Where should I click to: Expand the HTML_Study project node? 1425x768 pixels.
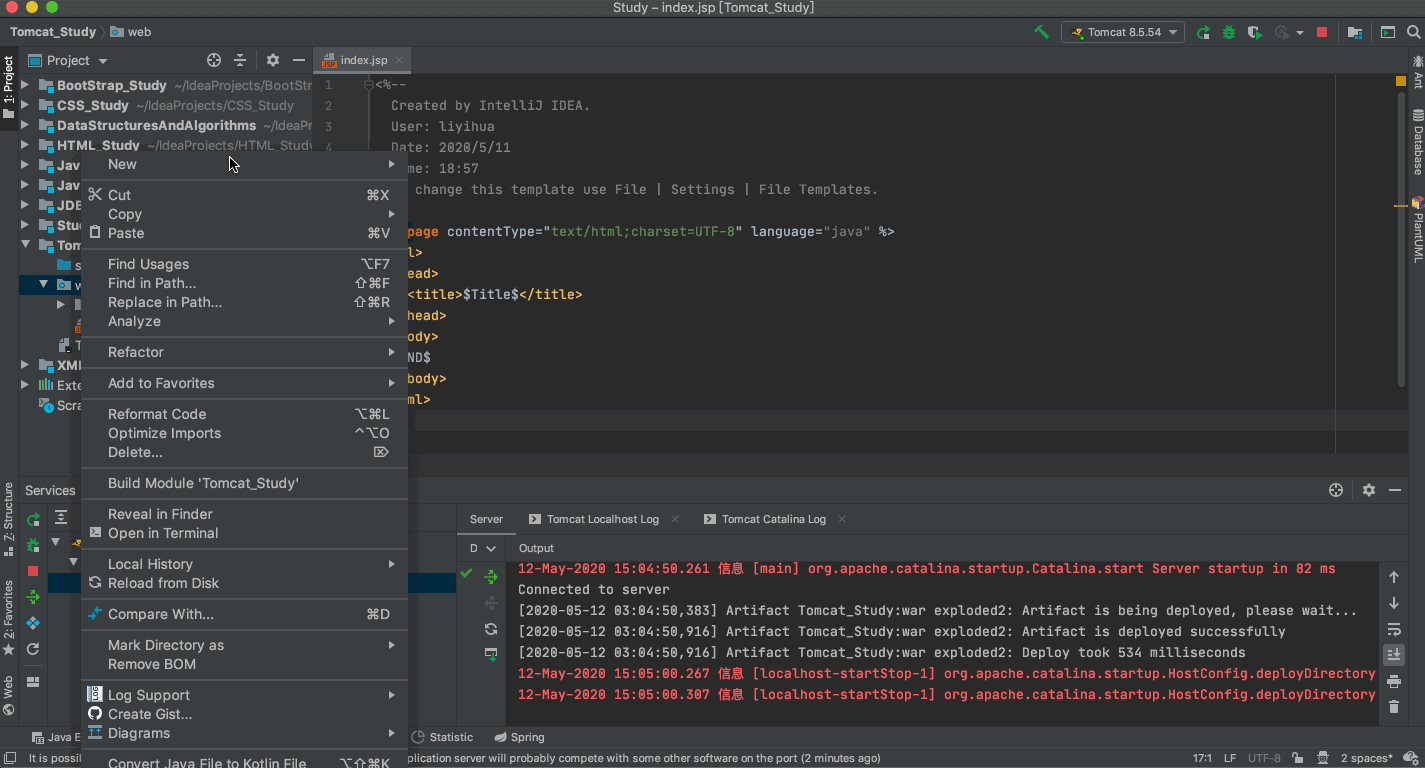tap(26, 145)
